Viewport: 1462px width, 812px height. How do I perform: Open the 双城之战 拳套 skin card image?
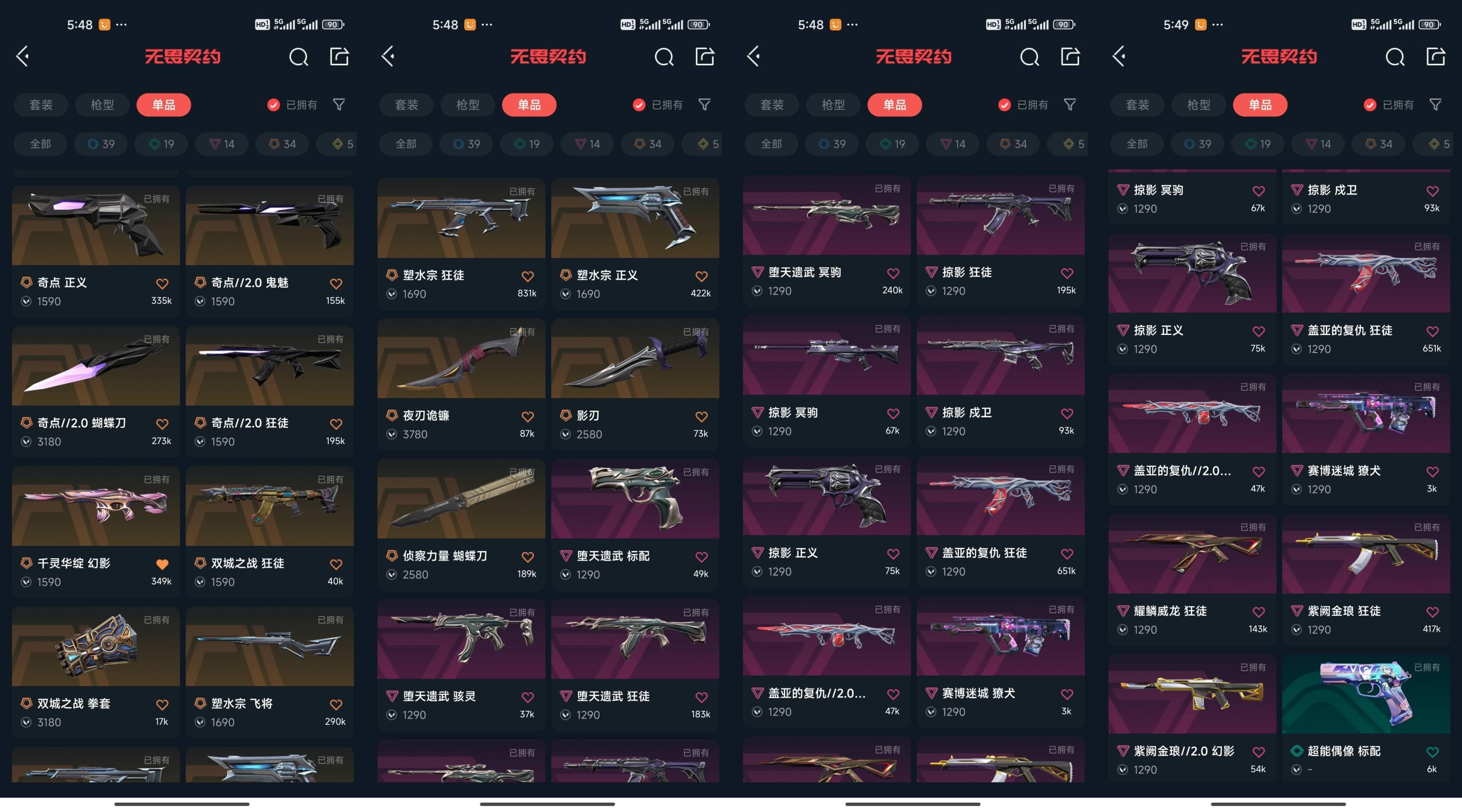[95, 646]
